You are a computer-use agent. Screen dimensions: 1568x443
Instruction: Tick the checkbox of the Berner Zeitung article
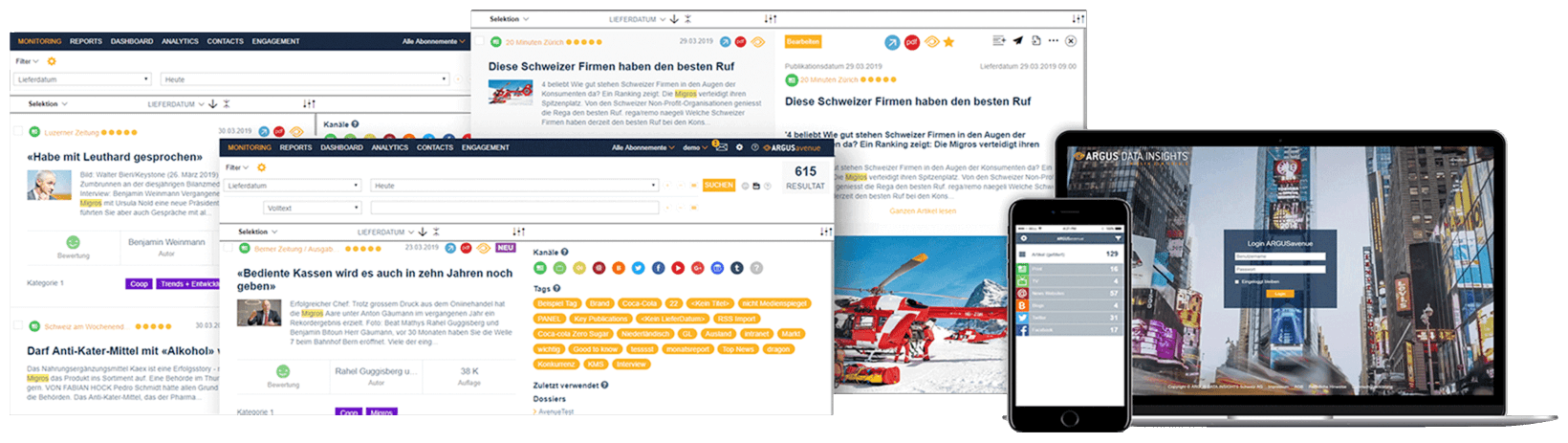click(x=227, y=248)
